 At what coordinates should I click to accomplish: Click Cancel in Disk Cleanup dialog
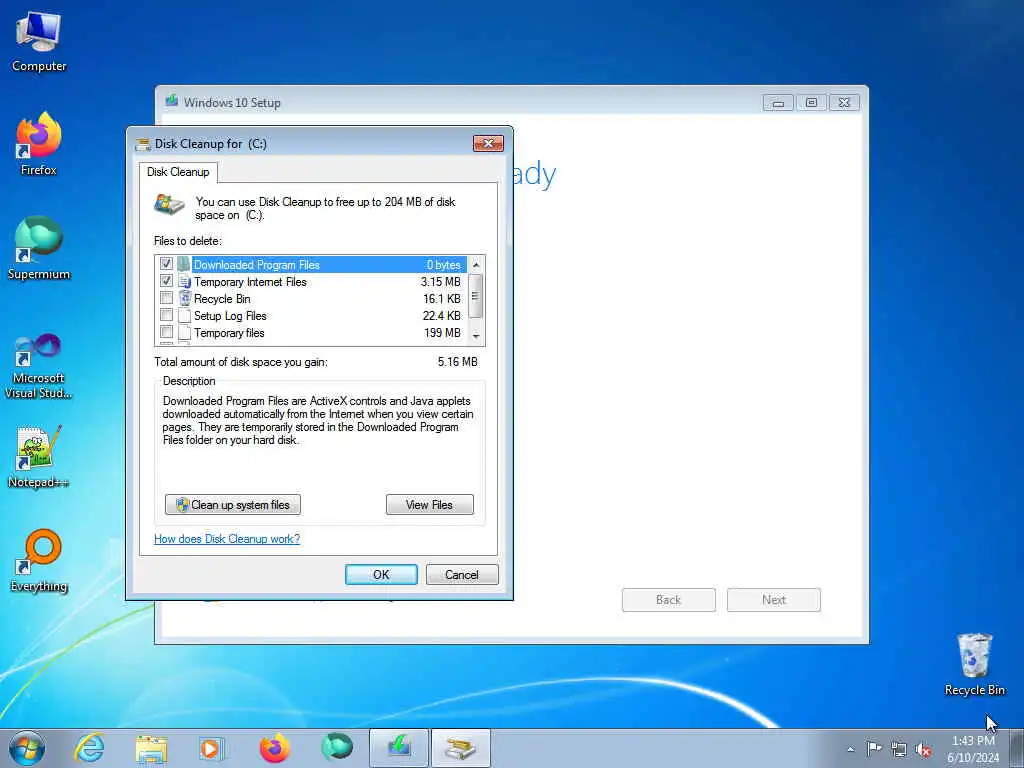pyautogui.click(x=462, y=575)
